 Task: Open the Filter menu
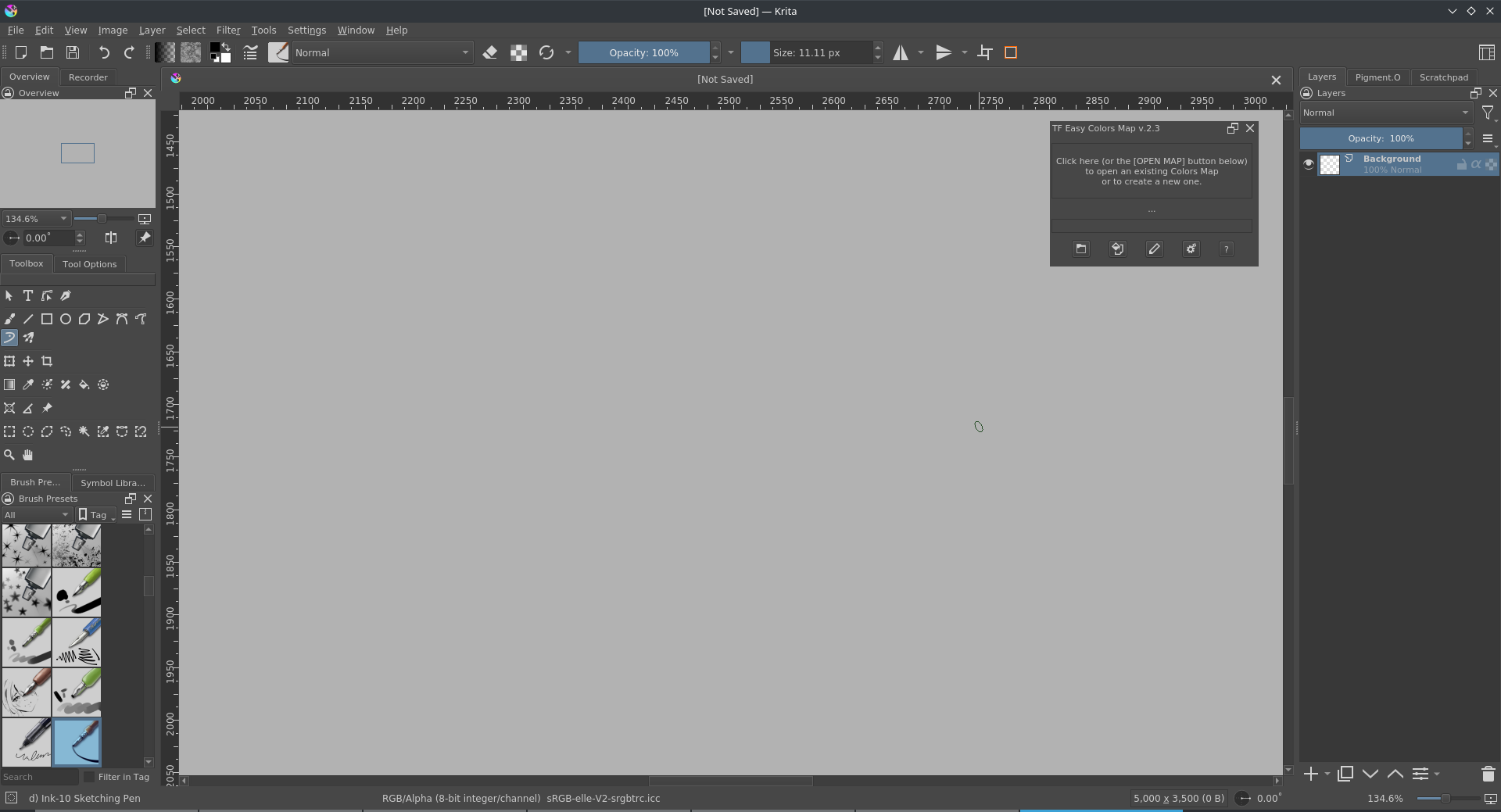pyautogui.click(x=227, y=30)
